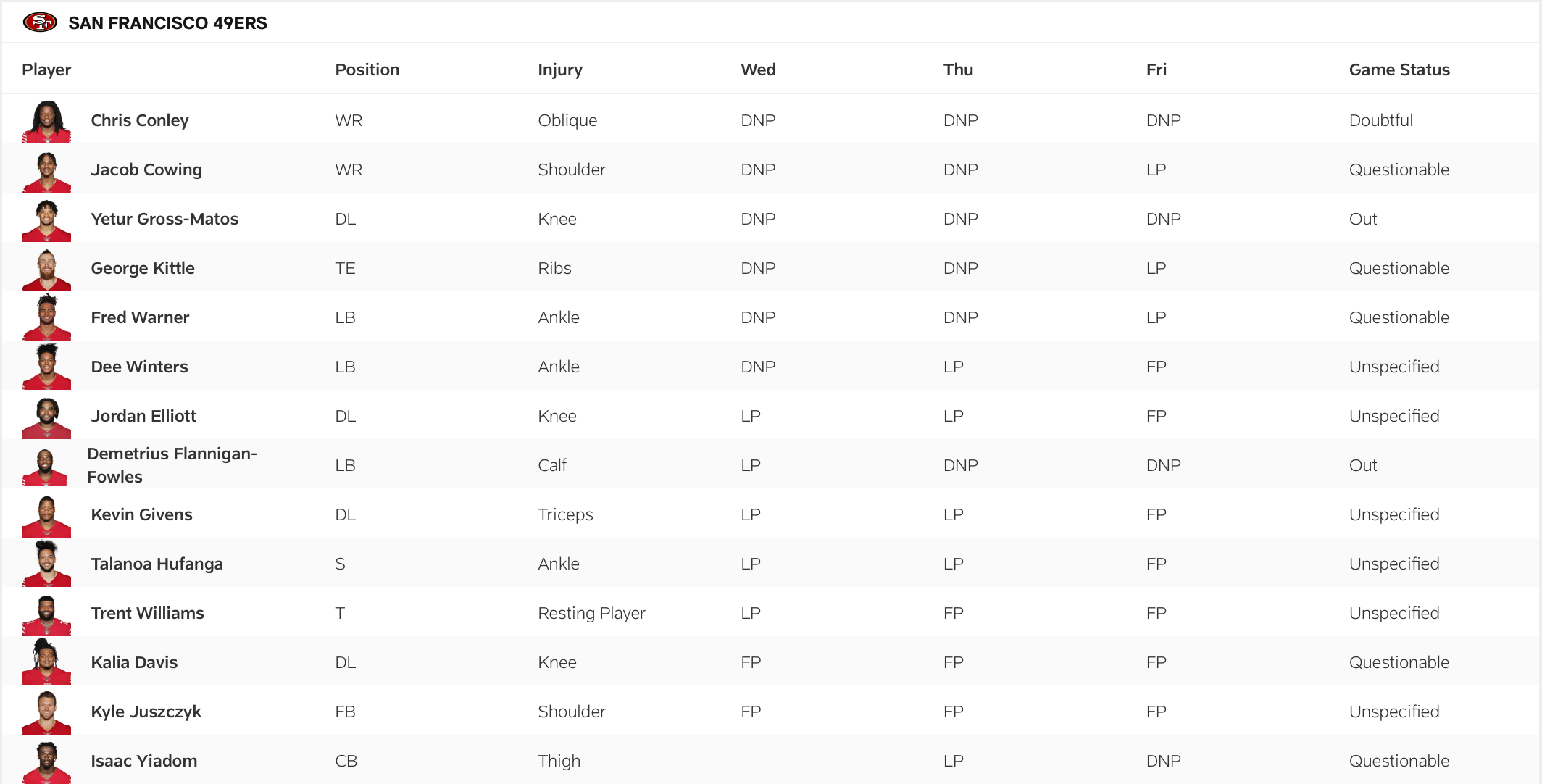Click the San Francisco 49ers team title
This screenshot has width=1542, height=784.
[x=167, y=23]
